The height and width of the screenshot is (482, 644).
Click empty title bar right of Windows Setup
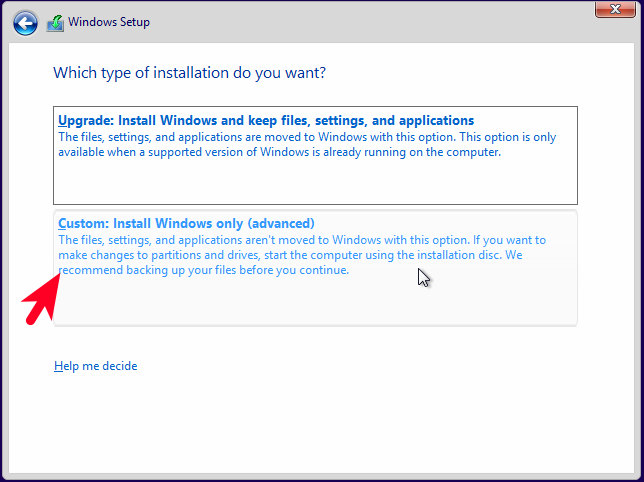click(370, 23)
